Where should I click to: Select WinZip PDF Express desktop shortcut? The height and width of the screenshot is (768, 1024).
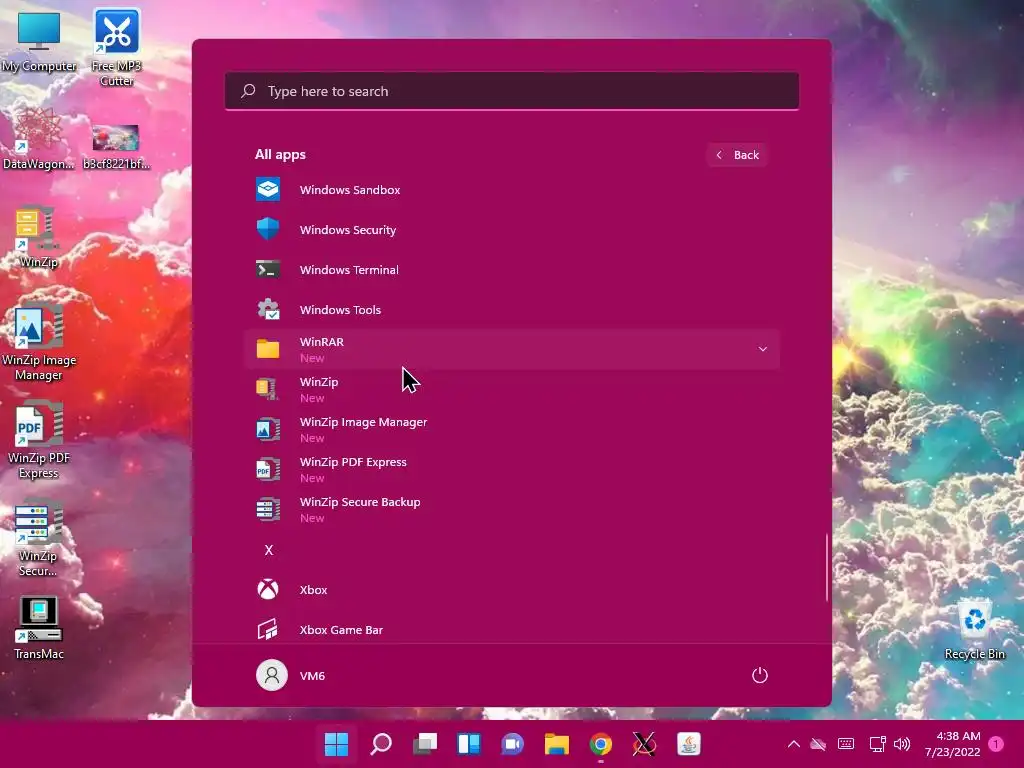point(39,440)
